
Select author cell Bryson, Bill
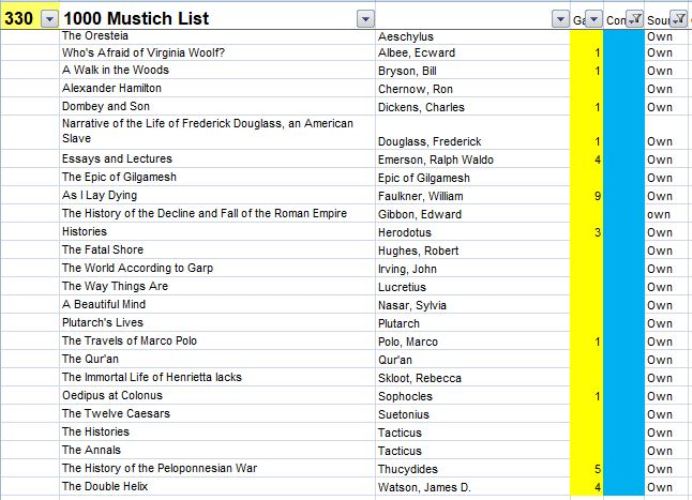[x=473, y=70]
